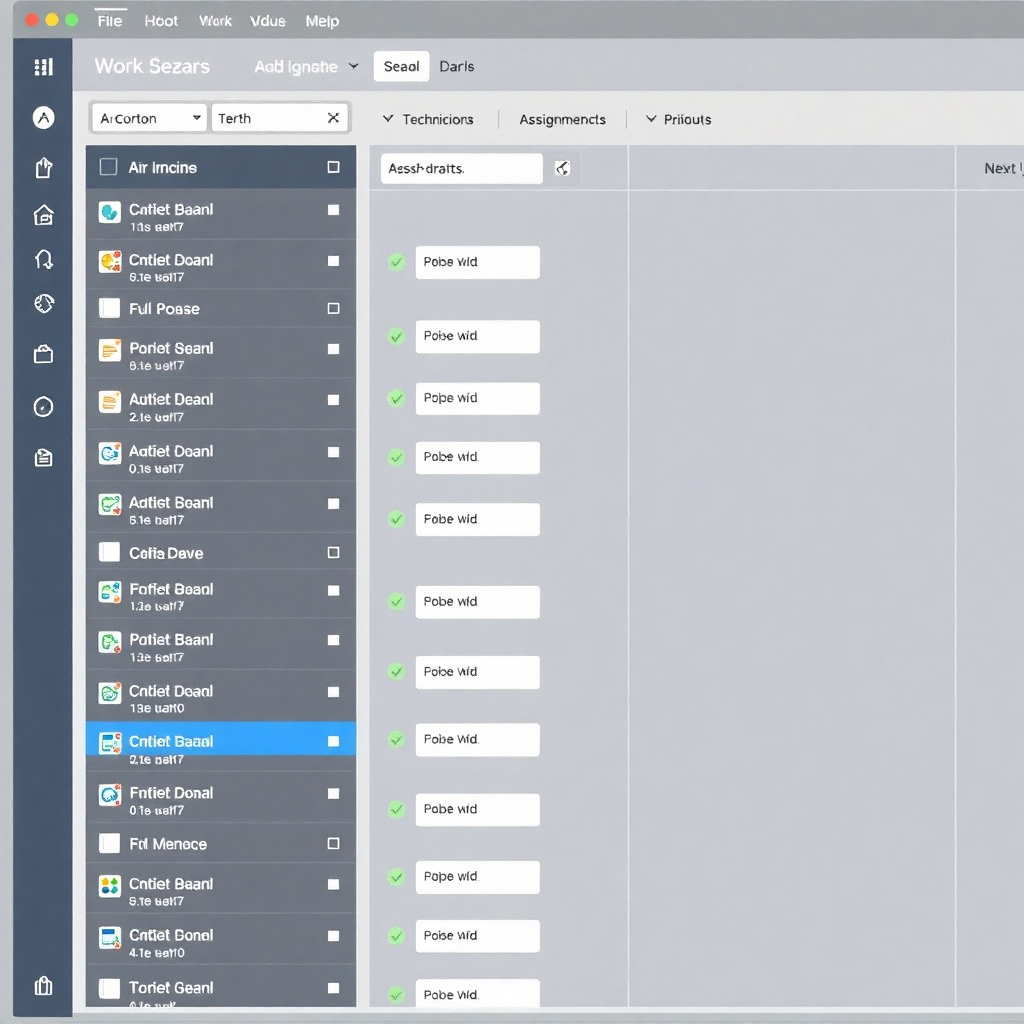Toggle the Fntiet Donal row checkbox
Image resolution: width=1024 pixels, height=1024 pixels.
pos(333,793)
